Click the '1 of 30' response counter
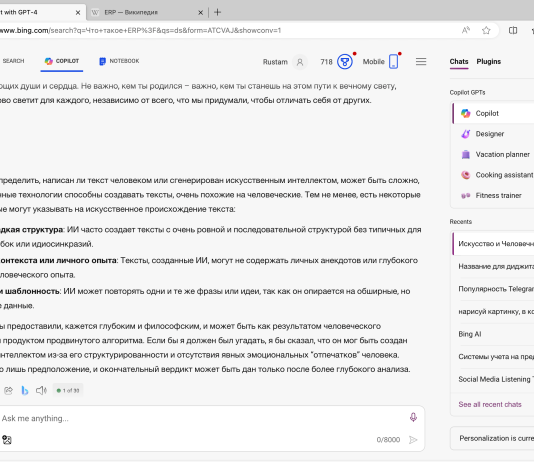The image size is (534, 462). click(x=68, y=391)
